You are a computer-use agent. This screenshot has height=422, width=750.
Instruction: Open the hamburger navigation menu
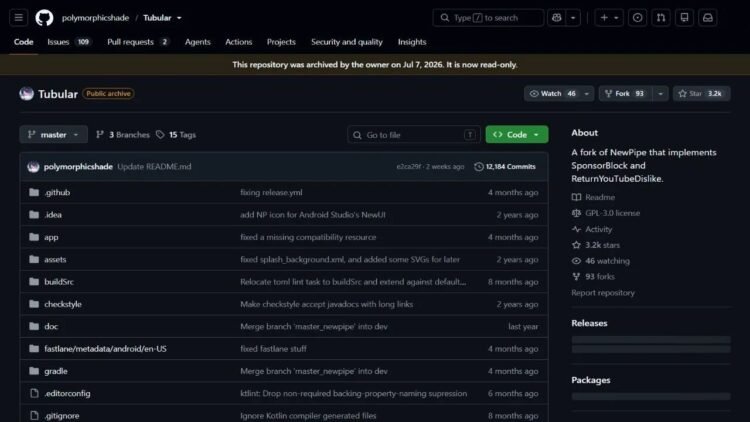[18, 18]
